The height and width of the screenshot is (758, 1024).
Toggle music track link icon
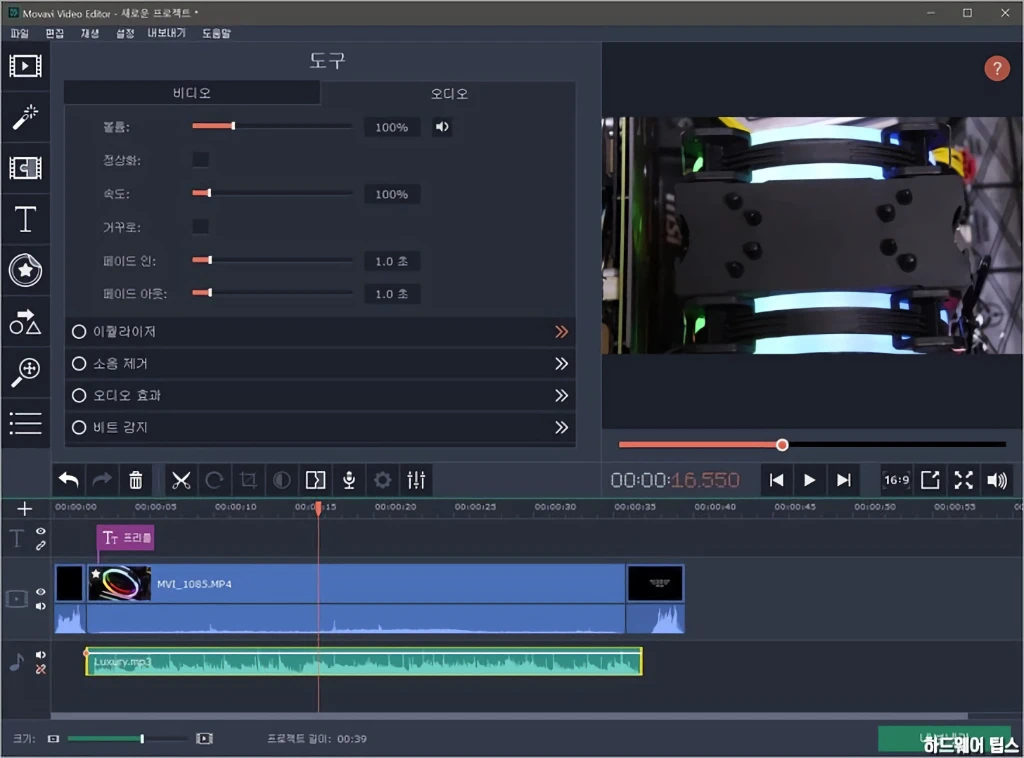[40, 669]
